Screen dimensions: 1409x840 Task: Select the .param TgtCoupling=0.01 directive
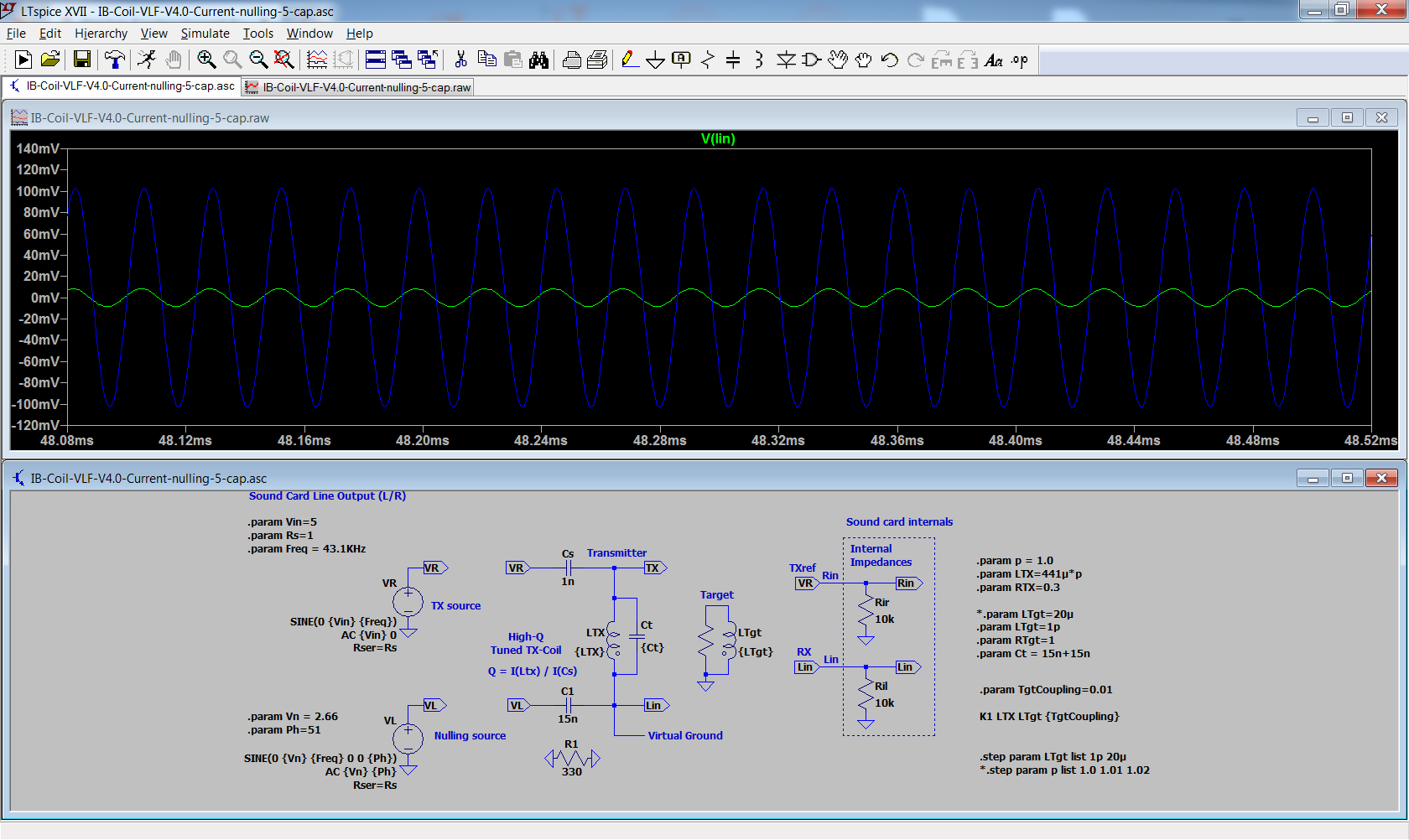tap(1046, 690)
